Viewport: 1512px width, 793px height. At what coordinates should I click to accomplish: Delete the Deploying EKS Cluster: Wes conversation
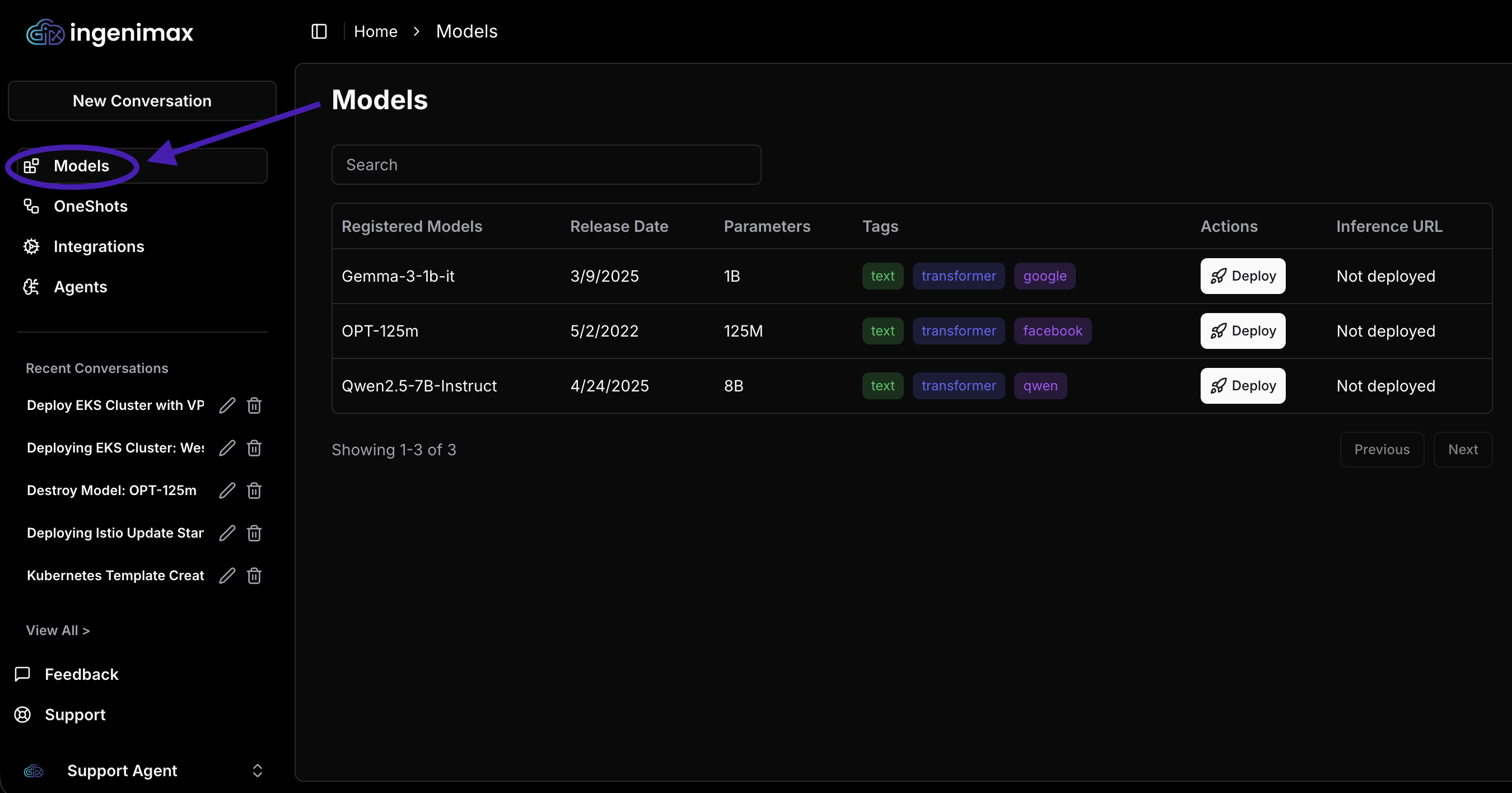[x=254, y=448]
